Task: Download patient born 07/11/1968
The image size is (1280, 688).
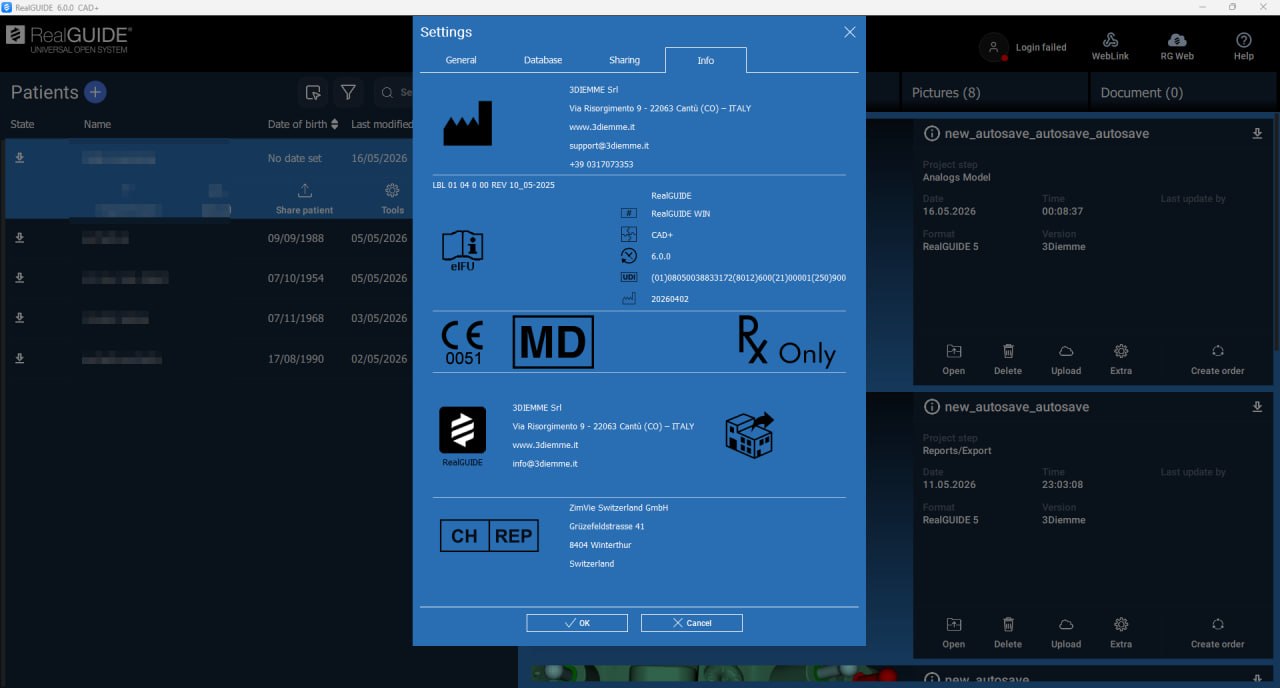Action: [x=19, y=318]
